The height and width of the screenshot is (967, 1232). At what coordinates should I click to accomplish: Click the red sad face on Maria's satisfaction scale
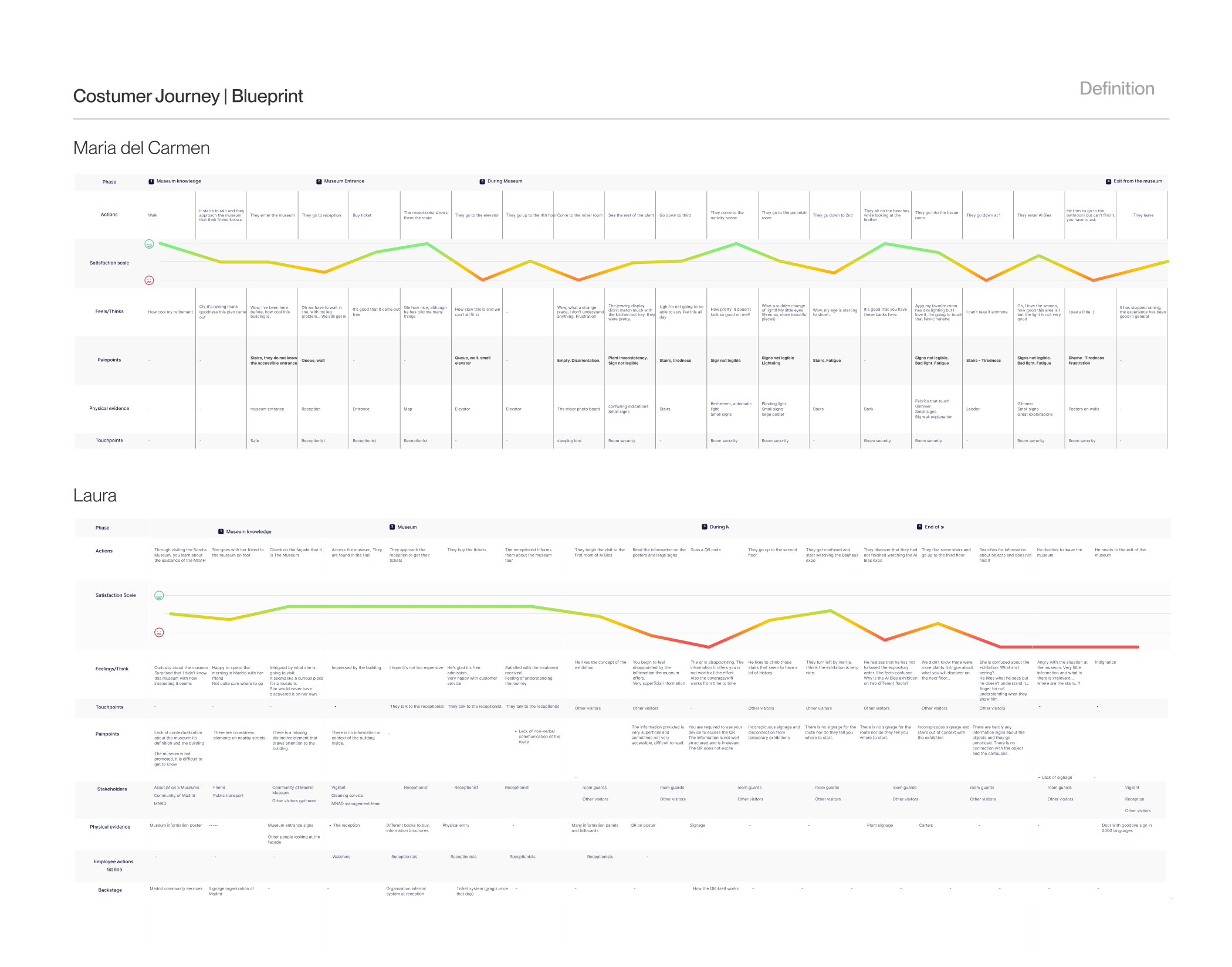point(150,280)
